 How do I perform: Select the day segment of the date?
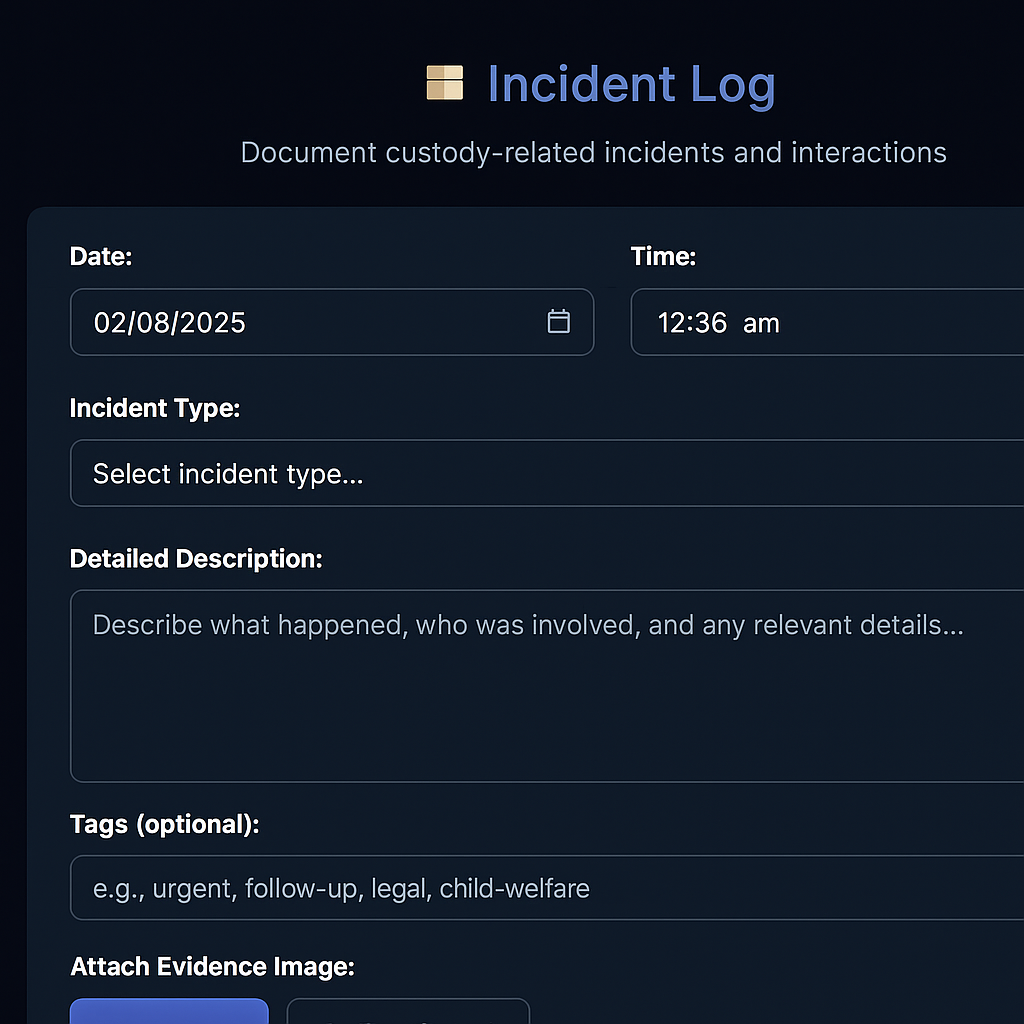click(x=147, y=323)
